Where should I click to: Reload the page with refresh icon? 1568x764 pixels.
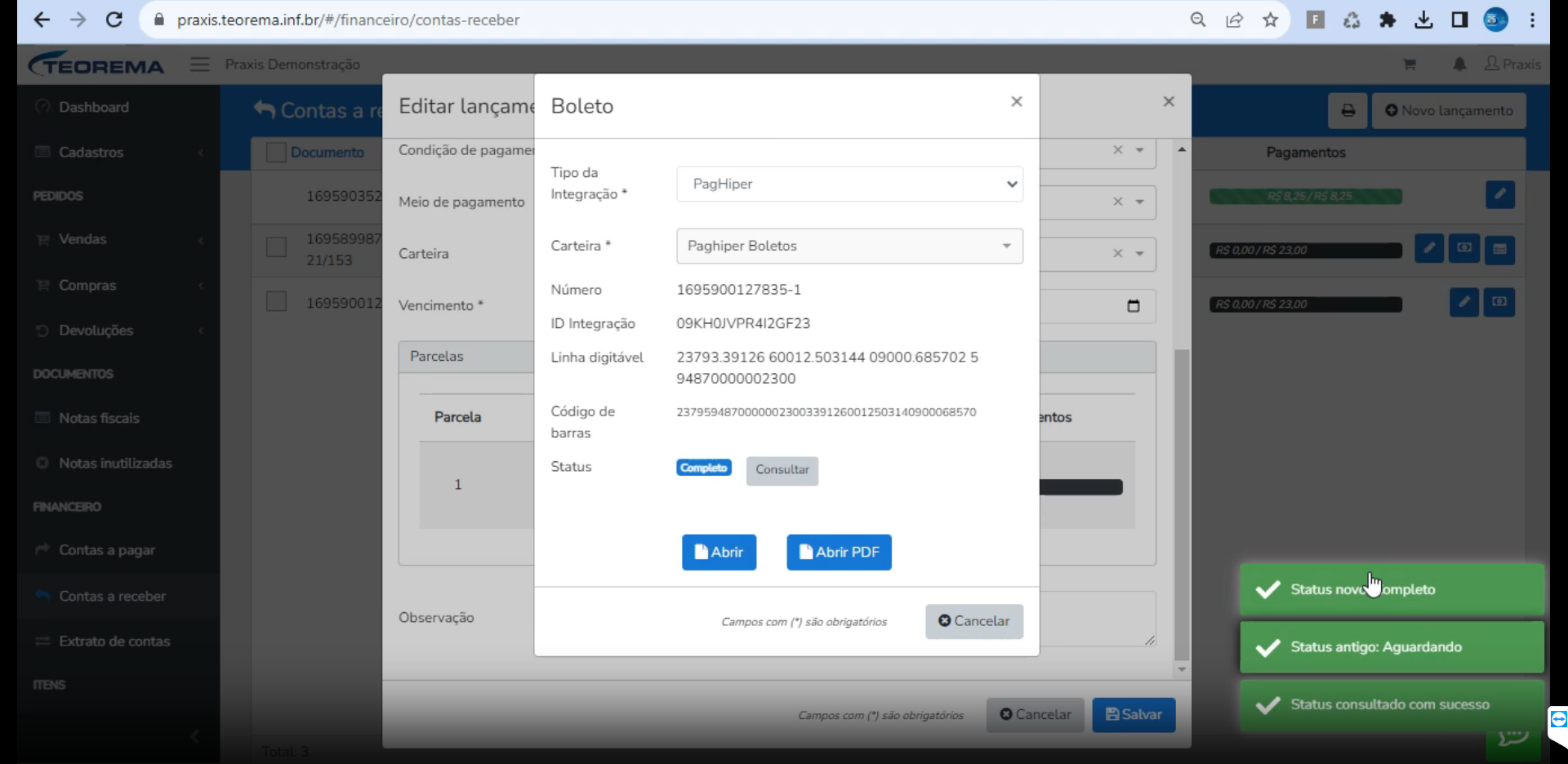[x=114, y=20]
